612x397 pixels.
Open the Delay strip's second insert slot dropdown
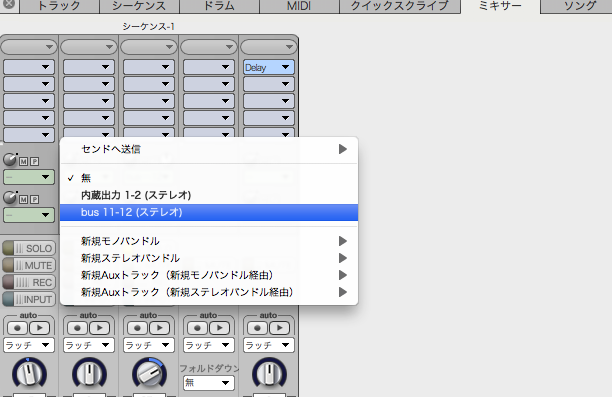[x=269, y=84]
